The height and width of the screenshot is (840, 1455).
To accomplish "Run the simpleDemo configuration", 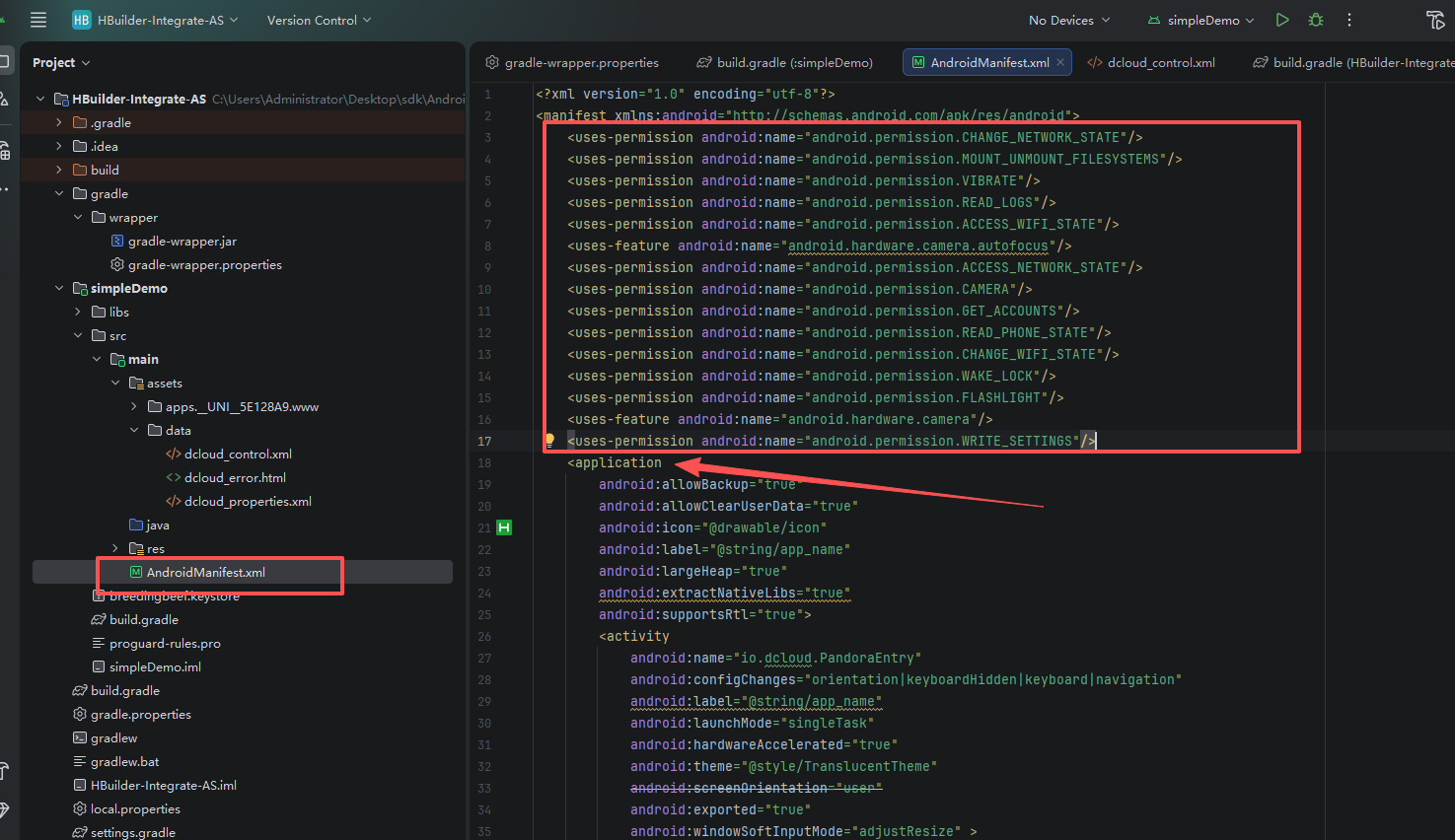I will point(1282,20).
